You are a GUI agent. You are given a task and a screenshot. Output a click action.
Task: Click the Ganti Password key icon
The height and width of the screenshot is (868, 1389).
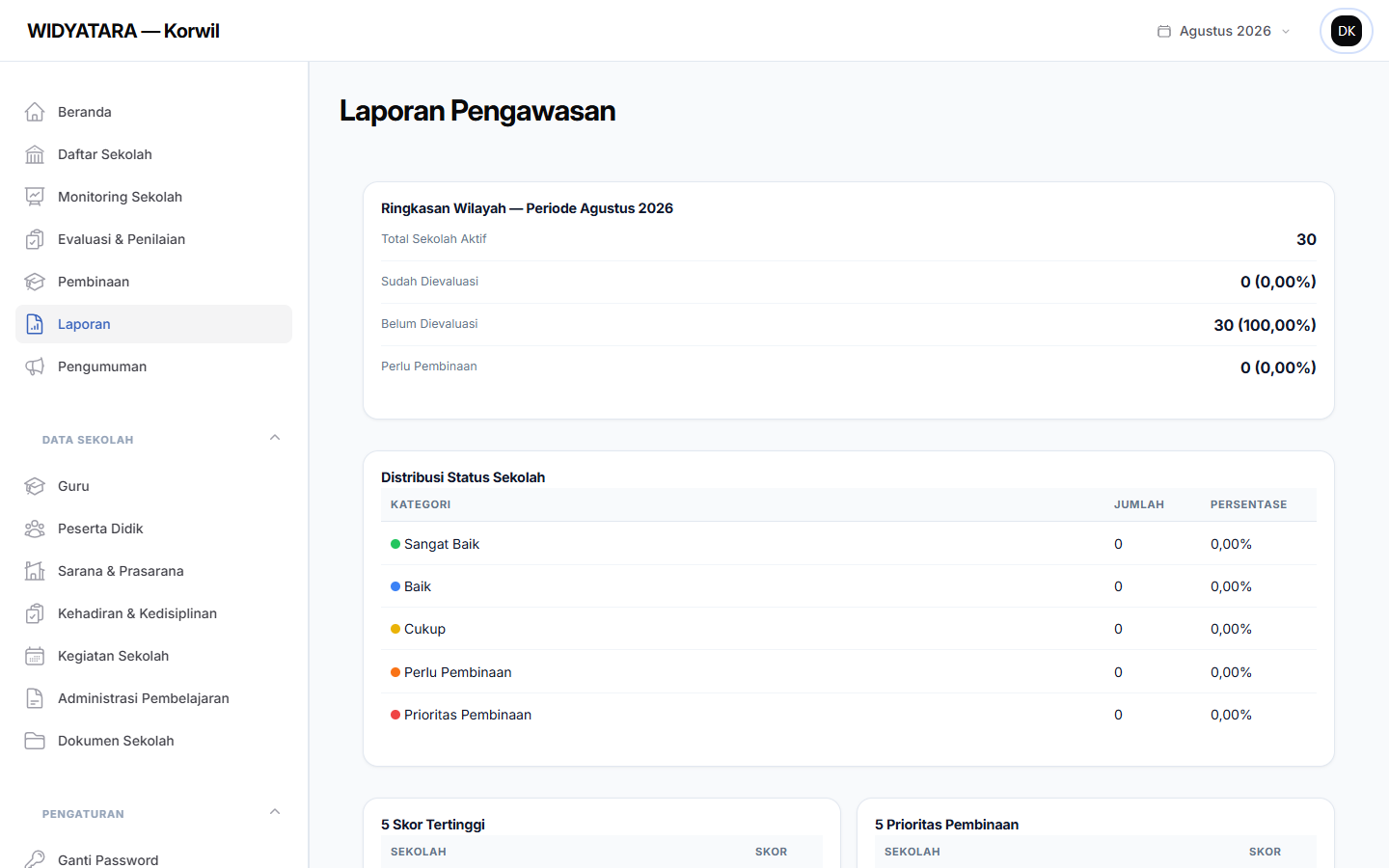coord(35,858)
